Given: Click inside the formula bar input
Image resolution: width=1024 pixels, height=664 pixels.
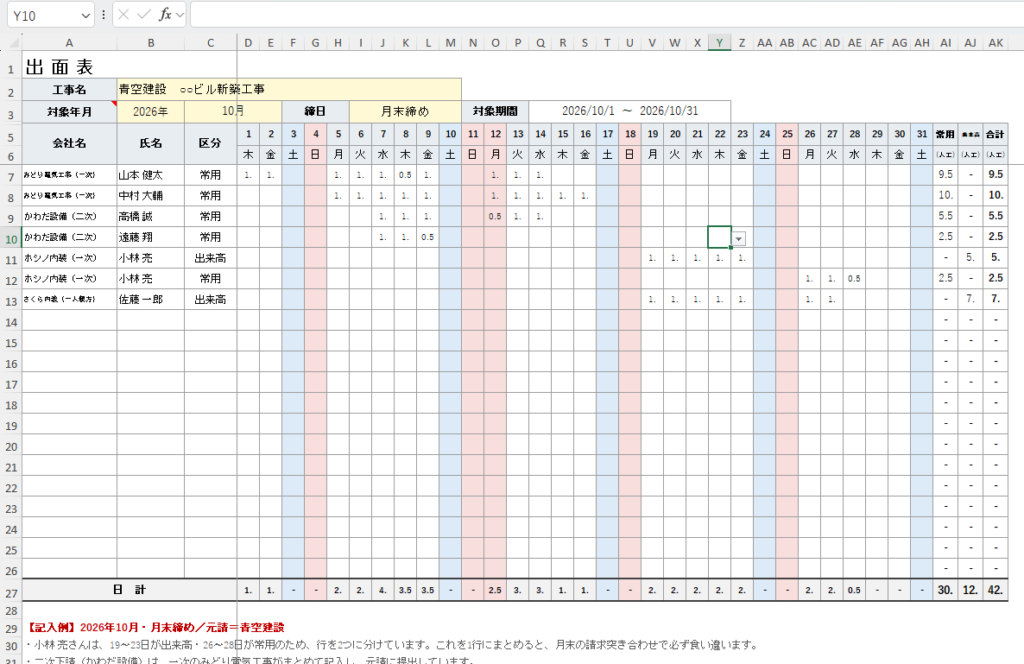Looking at the screenshot, I should tap(606, 14).
